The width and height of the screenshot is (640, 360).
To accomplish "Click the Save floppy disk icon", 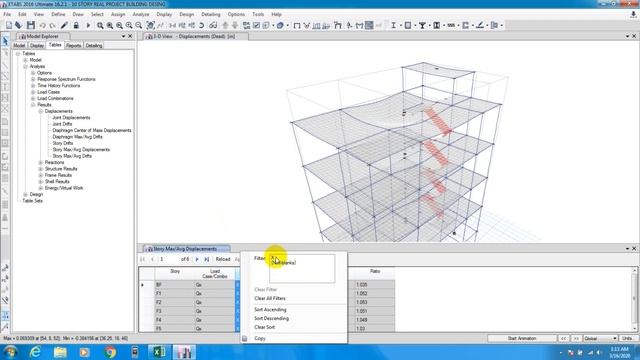I will [31, 25].
